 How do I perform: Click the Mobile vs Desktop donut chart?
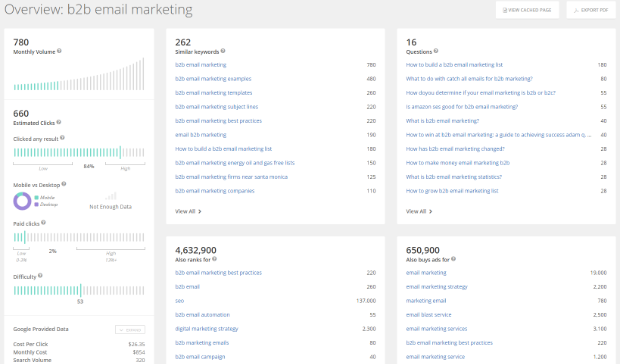[22, 201]
